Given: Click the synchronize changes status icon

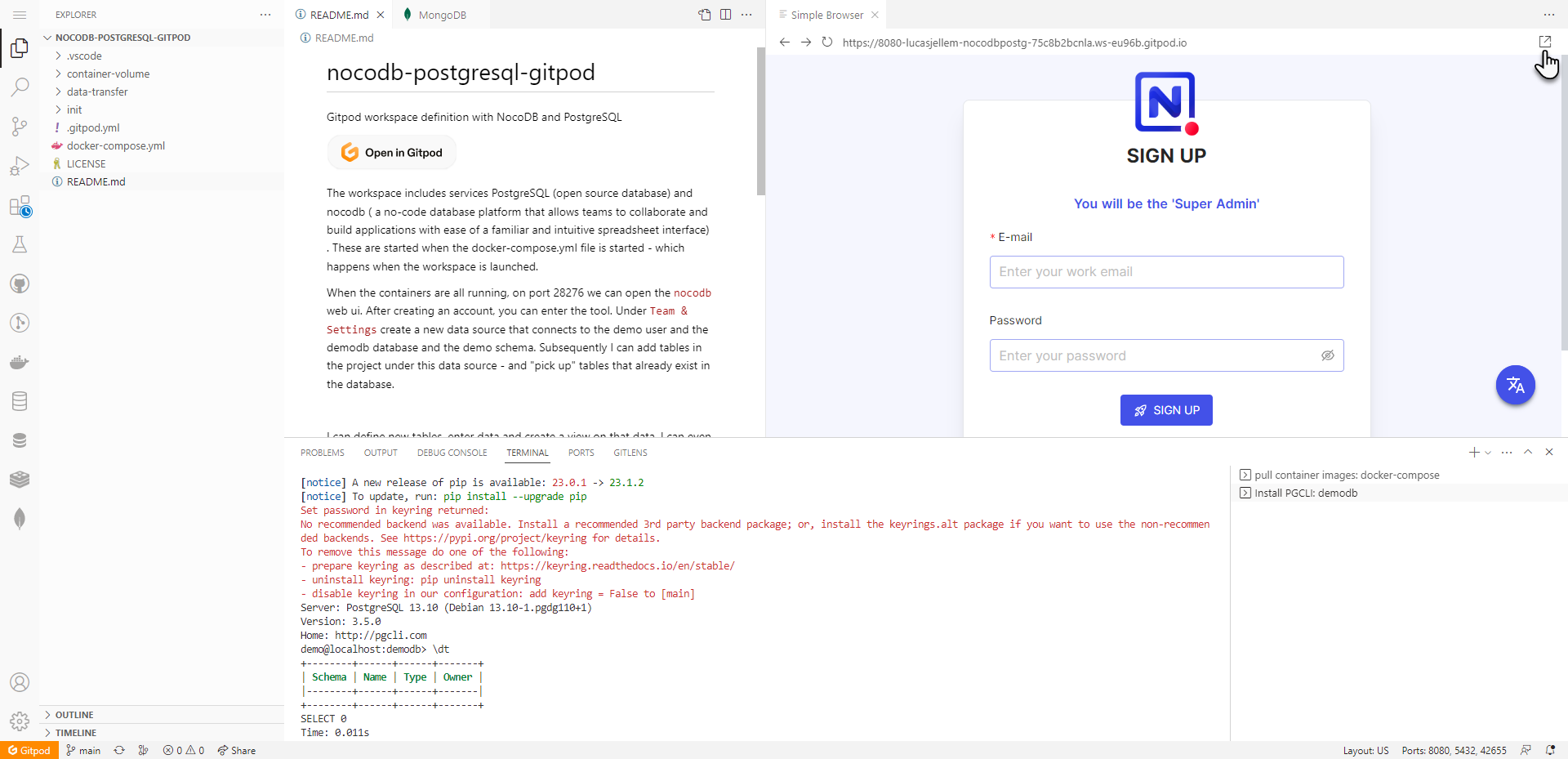Looking at the screenshot, I should (119, 751).
